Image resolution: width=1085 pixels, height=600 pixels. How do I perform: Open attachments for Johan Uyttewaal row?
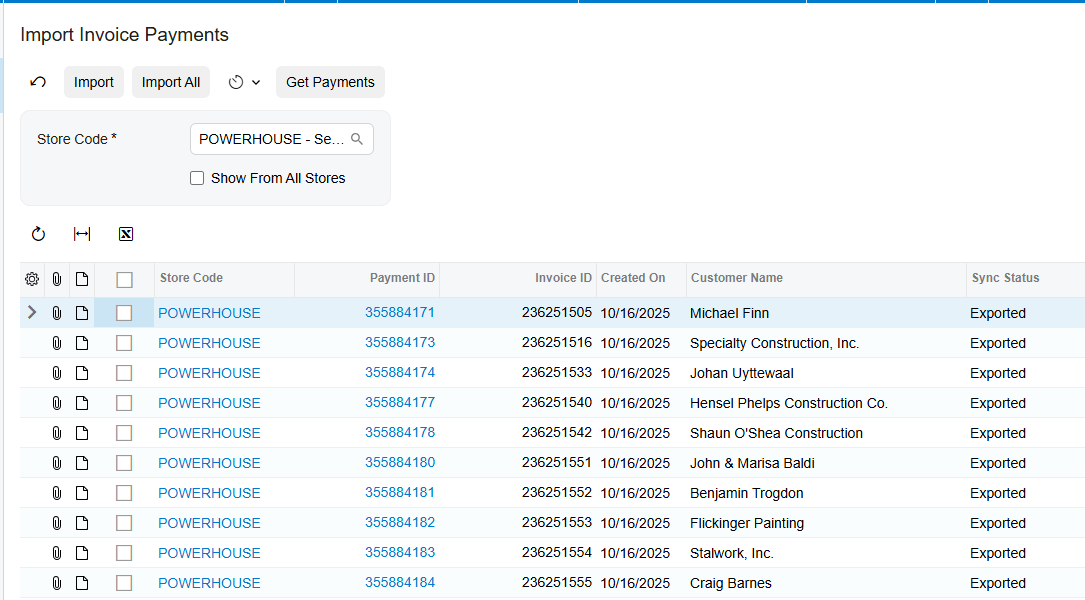coord(57,373)
